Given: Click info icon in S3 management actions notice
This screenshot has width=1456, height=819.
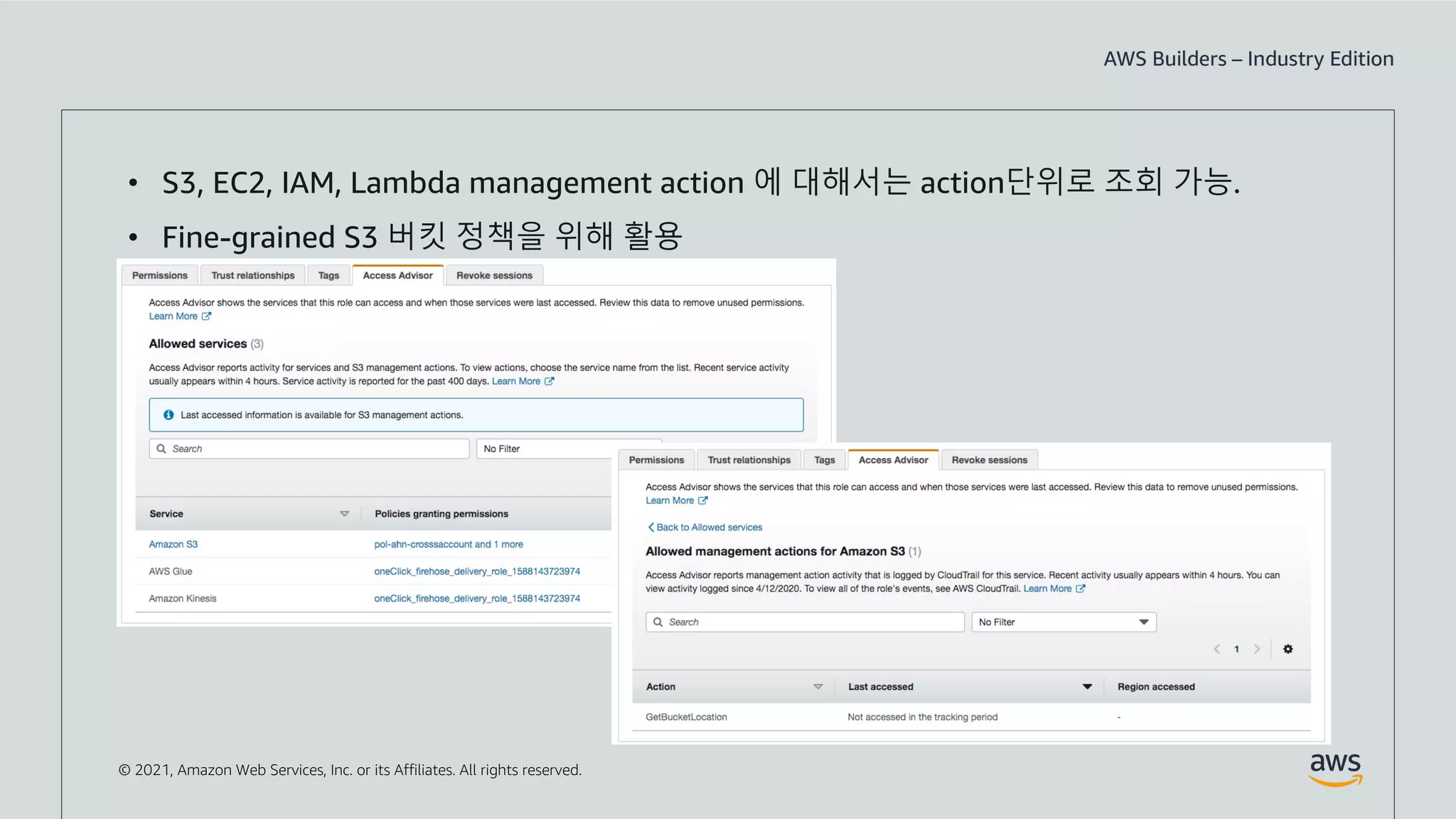Looking at the screenshot, I should [x=168, y=414].
